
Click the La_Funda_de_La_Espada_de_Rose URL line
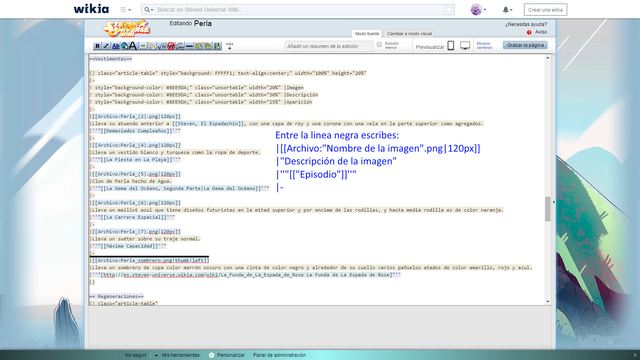245,275
